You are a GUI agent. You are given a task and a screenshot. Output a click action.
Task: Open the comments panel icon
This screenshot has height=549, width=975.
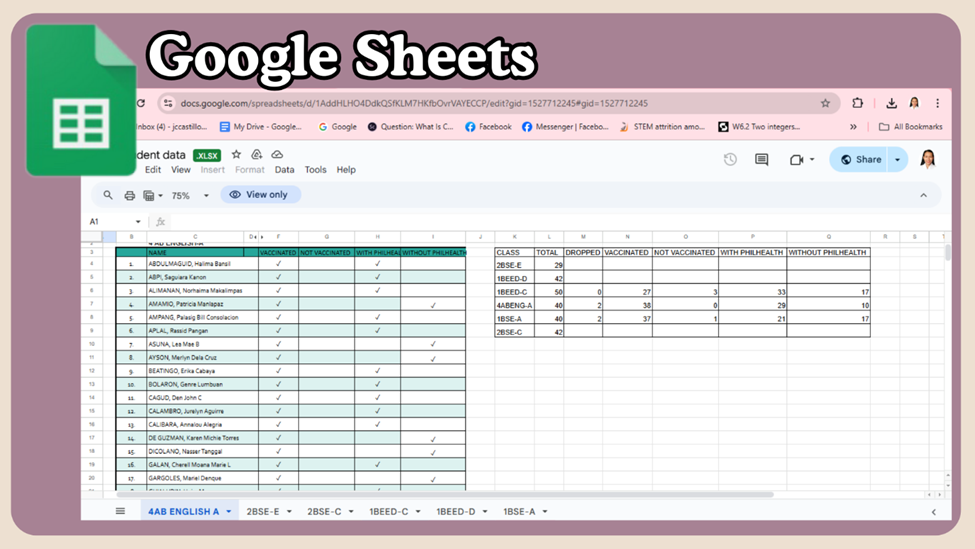(761, 160)
